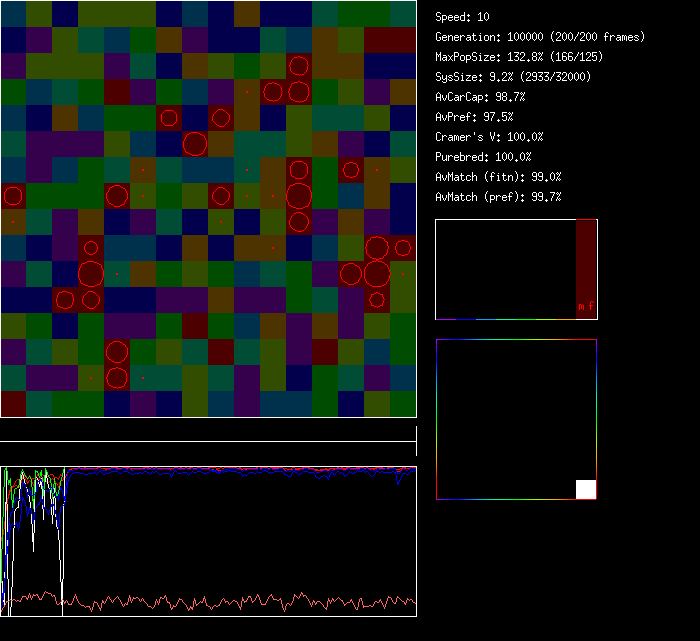Select the Purebred percentage readout
This screenshot has height=641, width=700.
pyautogui.click(x=483, y=157)
